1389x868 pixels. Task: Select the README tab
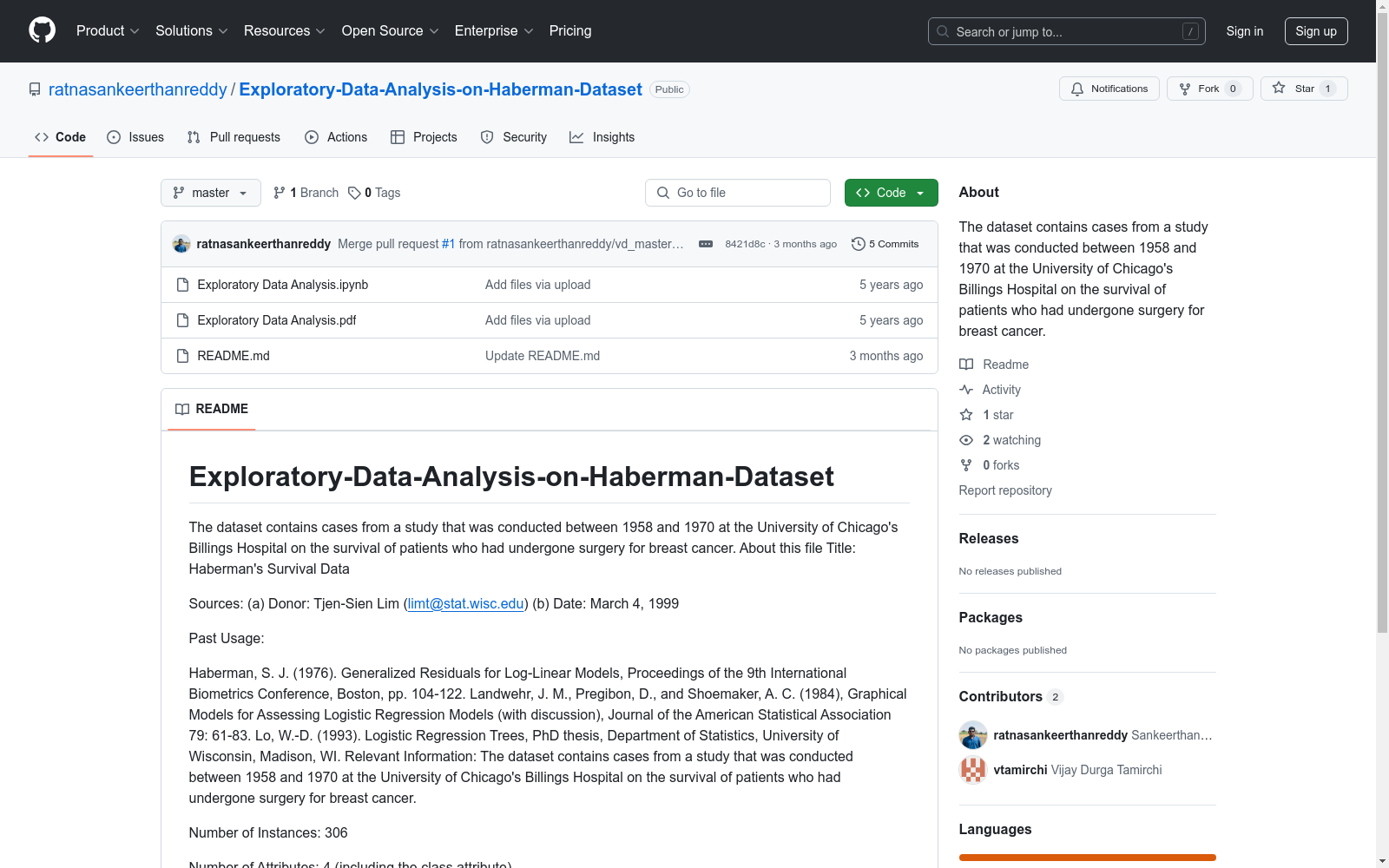tap(212, 409)
